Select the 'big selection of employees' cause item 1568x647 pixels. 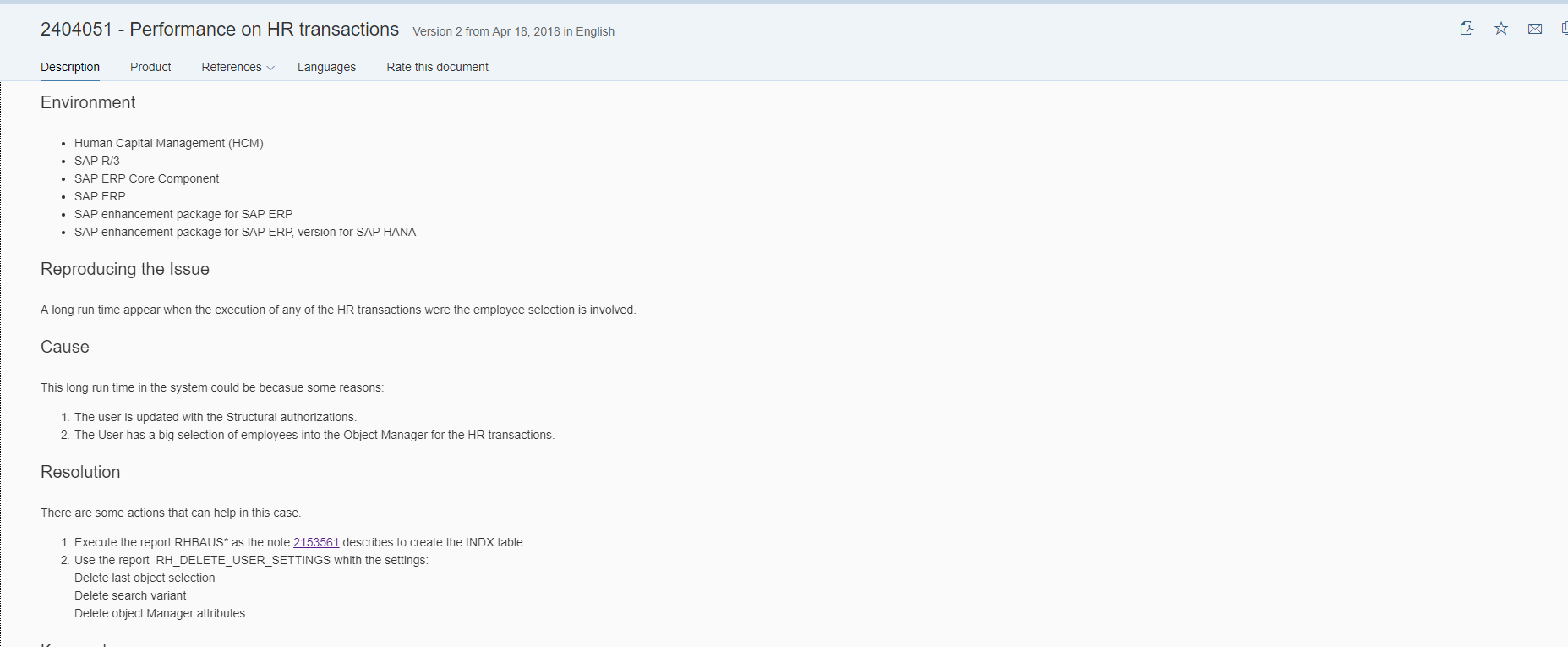coord(314,435)
